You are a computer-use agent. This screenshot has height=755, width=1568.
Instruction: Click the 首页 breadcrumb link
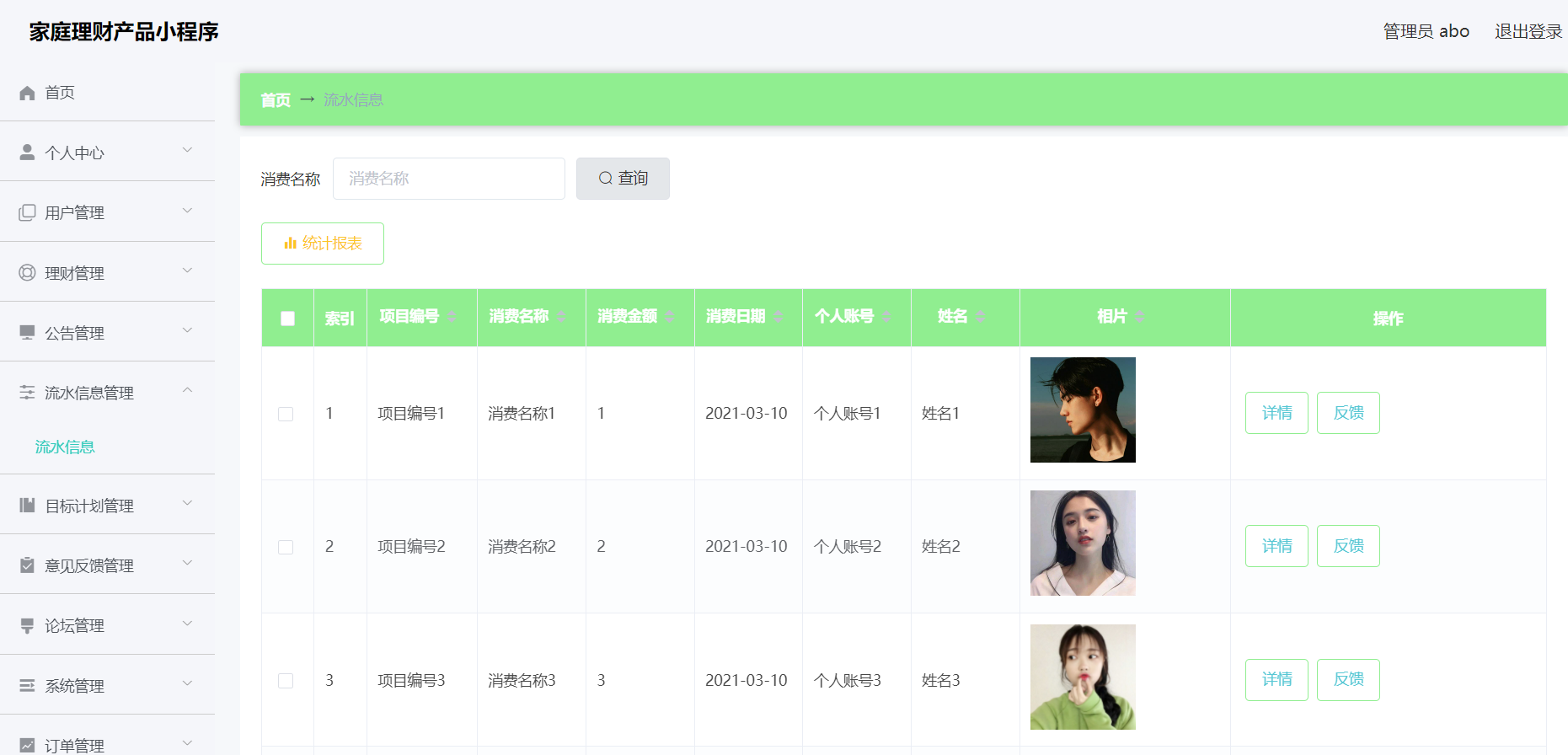(276, 100)
